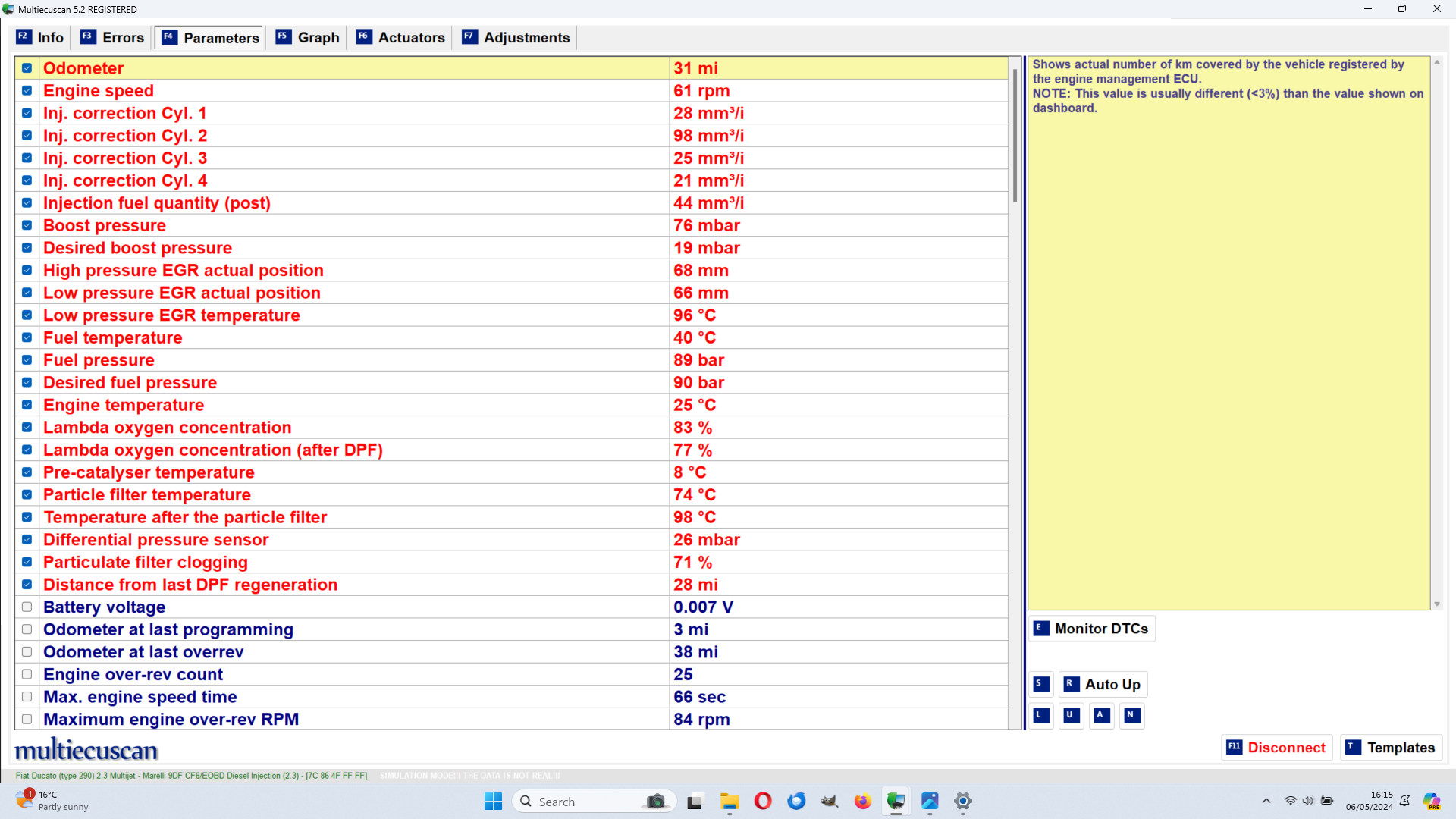The image size is (1456, 819).
Task: Click the parameter list vertical scrollbar
Action: 1015,136
